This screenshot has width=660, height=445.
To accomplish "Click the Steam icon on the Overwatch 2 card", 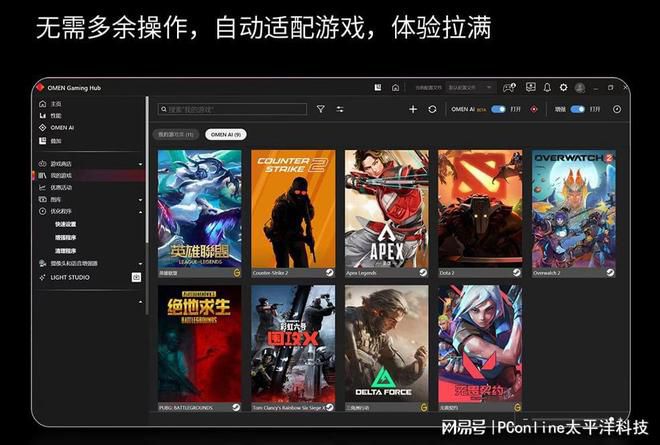I will (x=610, y=272).
